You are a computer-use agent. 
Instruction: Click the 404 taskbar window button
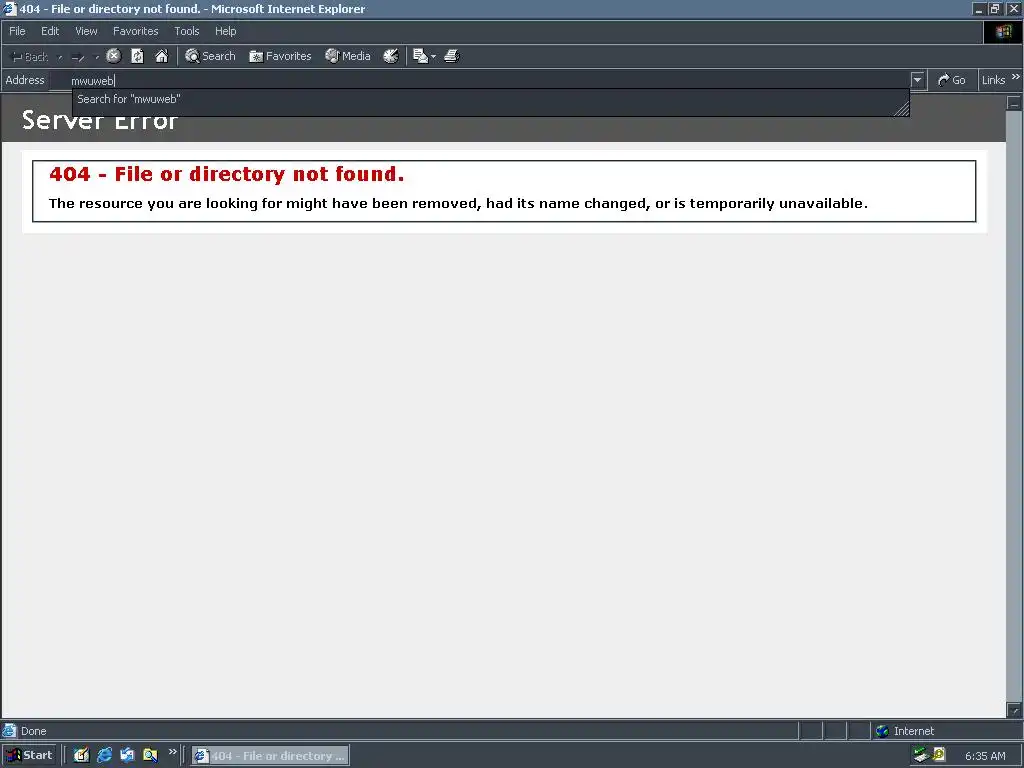click(270, 756)
